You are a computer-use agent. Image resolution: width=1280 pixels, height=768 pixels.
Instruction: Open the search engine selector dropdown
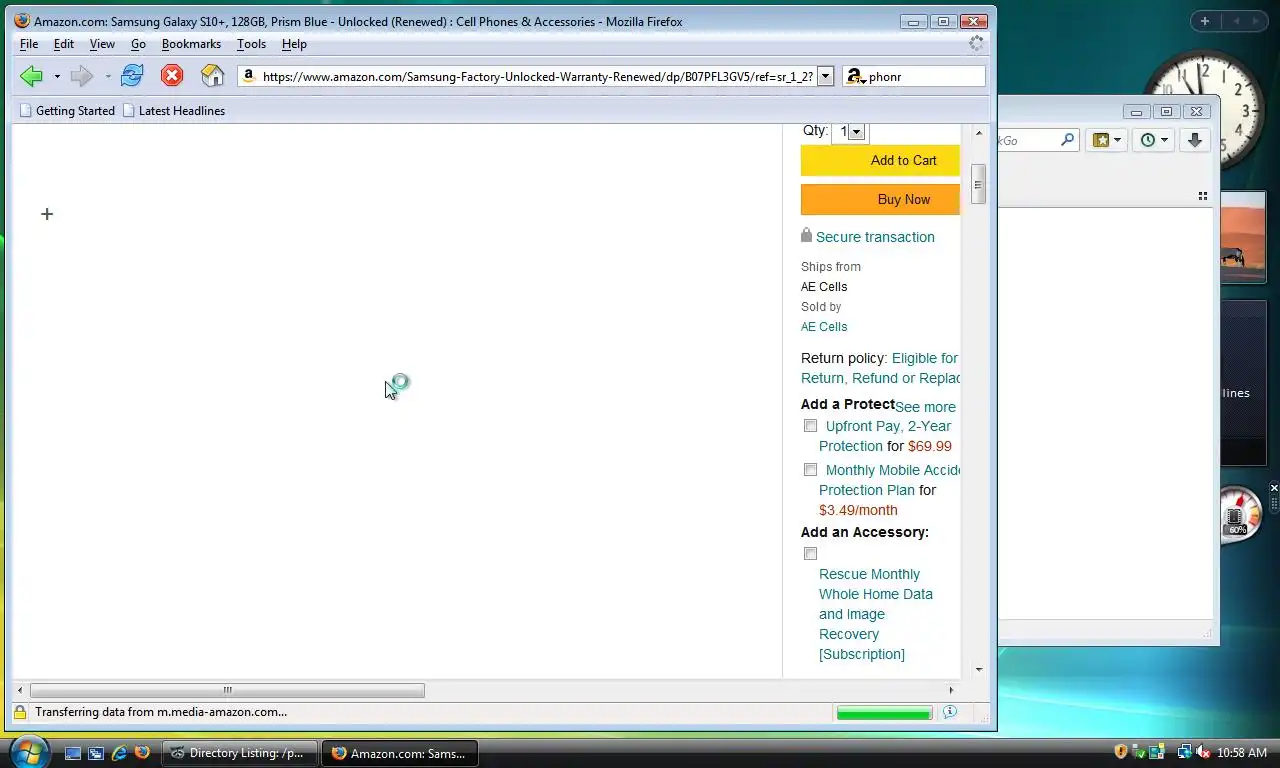pyautogui.click(x=856, y=76)
